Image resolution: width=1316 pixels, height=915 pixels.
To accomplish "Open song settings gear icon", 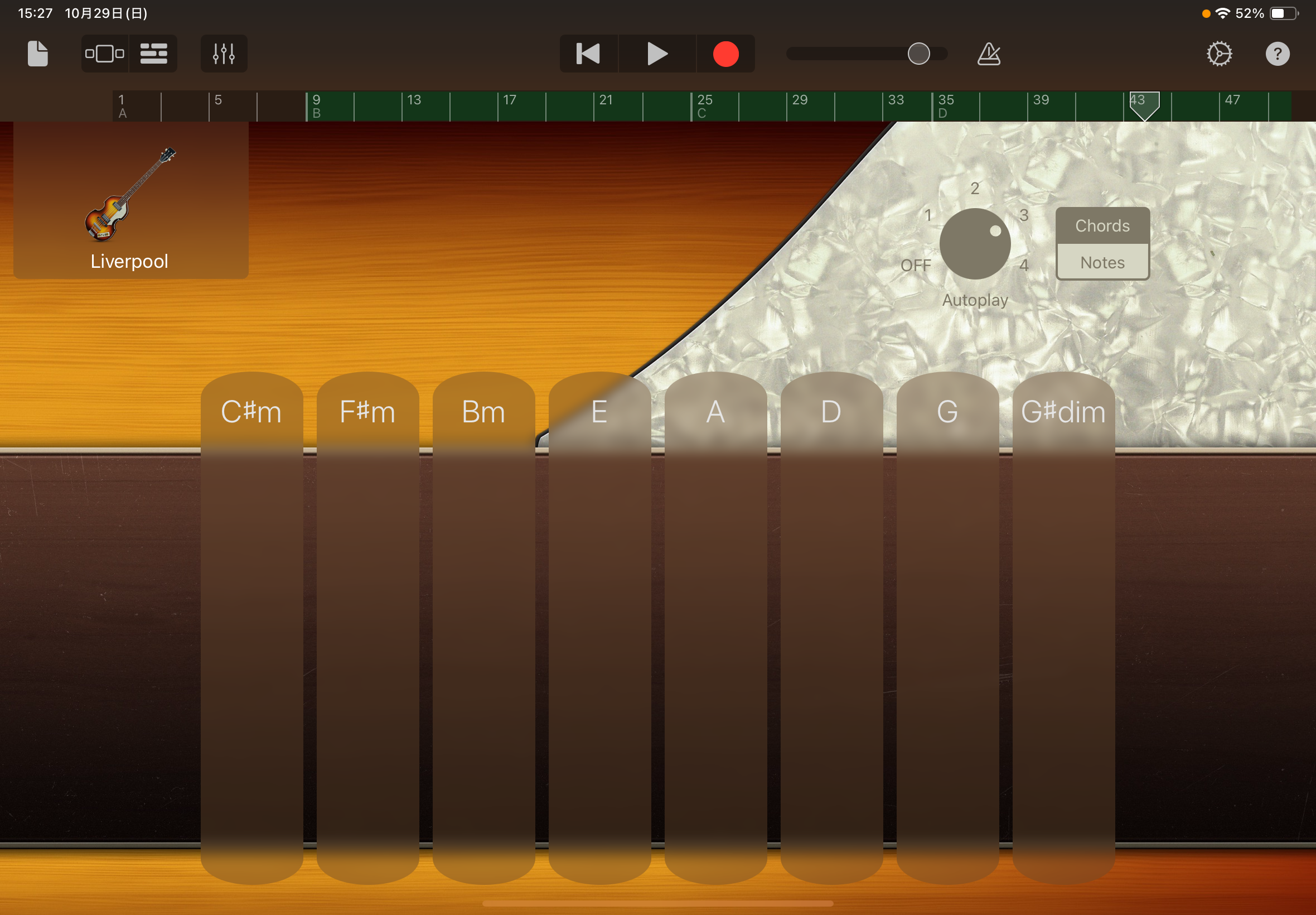I will tap(1218, 54).
